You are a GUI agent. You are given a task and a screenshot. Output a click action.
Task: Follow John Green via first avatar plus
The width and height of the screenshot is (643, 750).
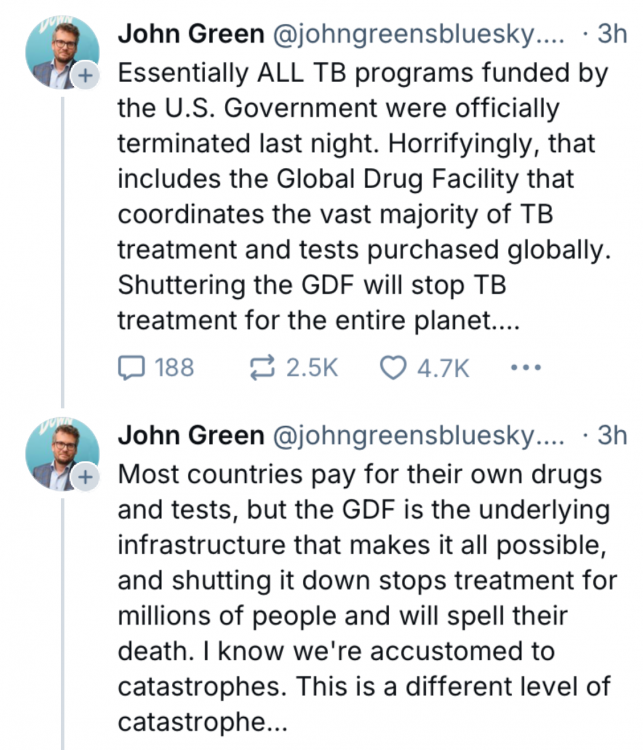pyautogui.click(x=85, y=77)
